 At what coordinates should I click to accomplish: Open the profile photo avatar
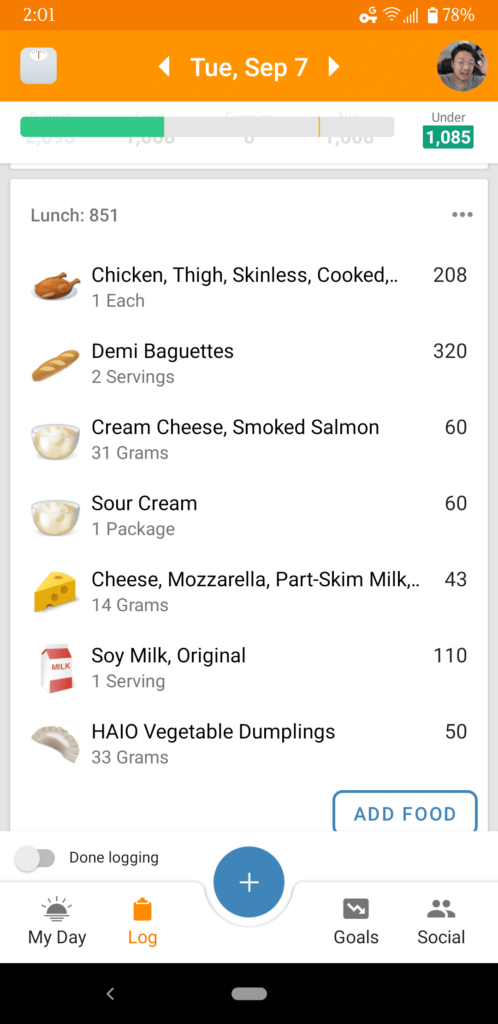pos(461,66)
